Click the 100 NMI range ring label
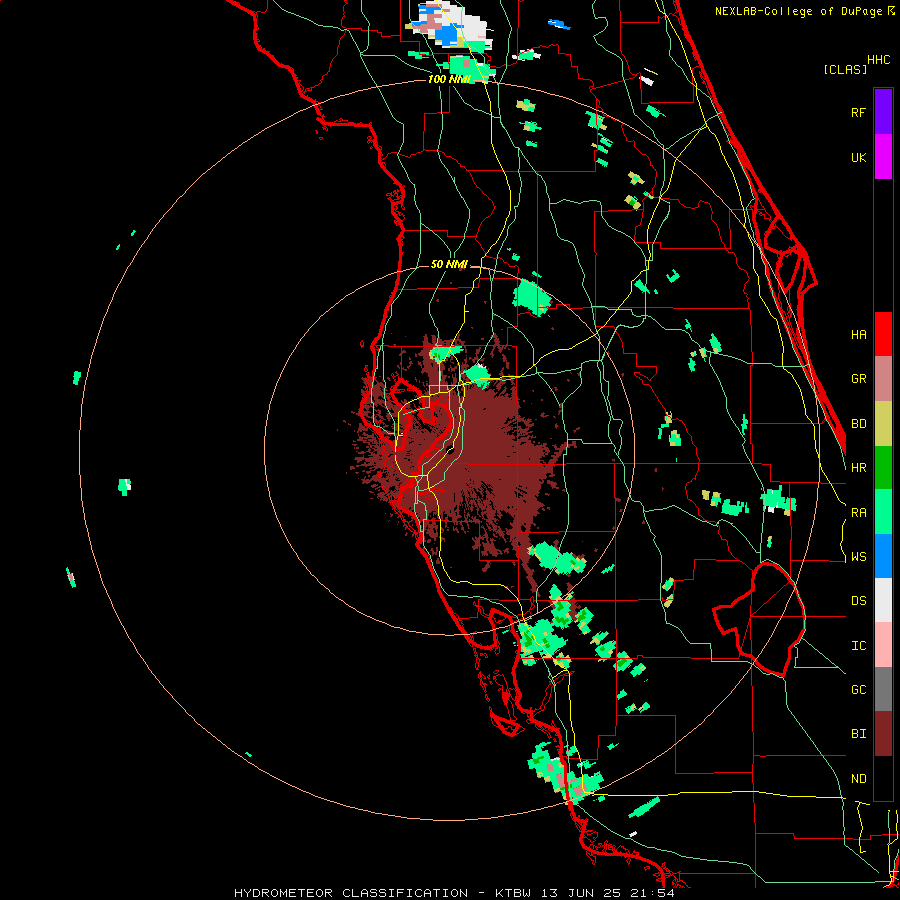The image size is (900, 900). [x=449, y=79]
